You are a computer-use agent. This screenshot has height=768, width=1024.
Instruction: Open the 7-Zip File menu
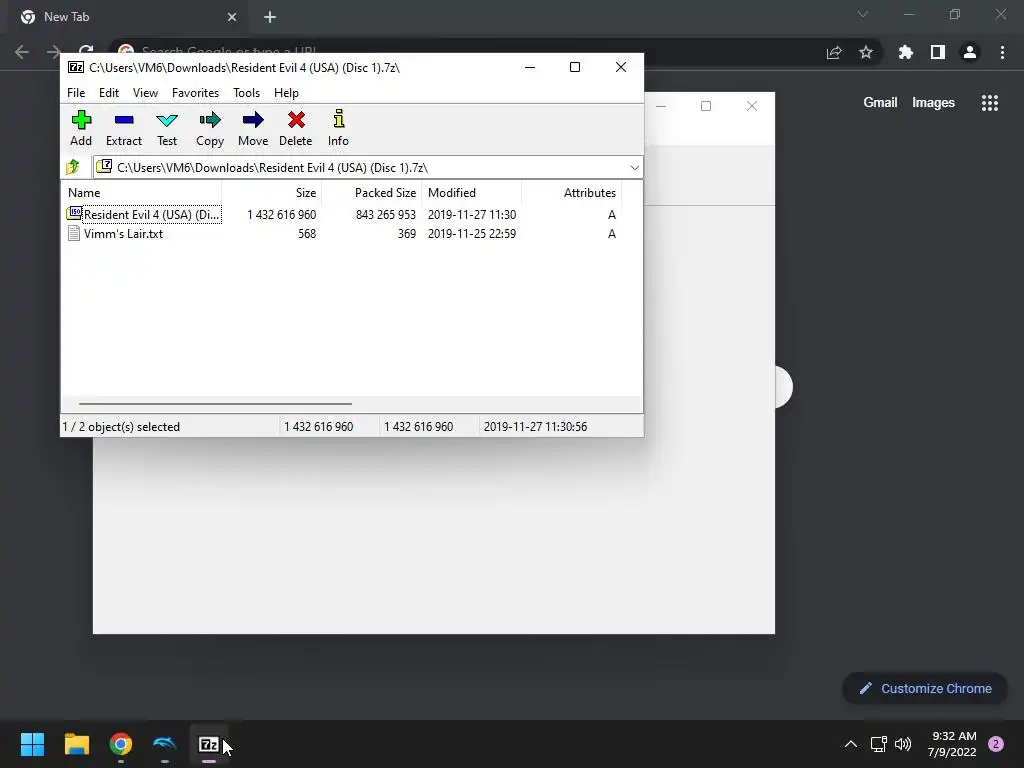[x=76, y=93]
